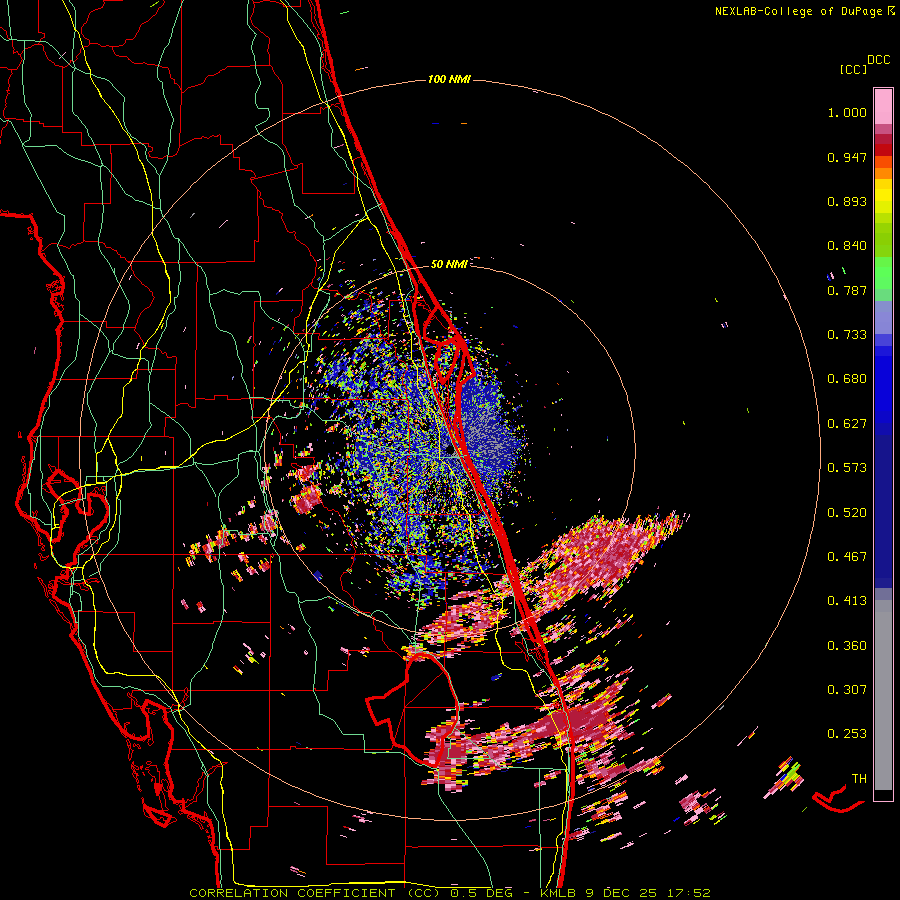Click the 0.413 legend value
900x900 pixels.
point(847,601)
